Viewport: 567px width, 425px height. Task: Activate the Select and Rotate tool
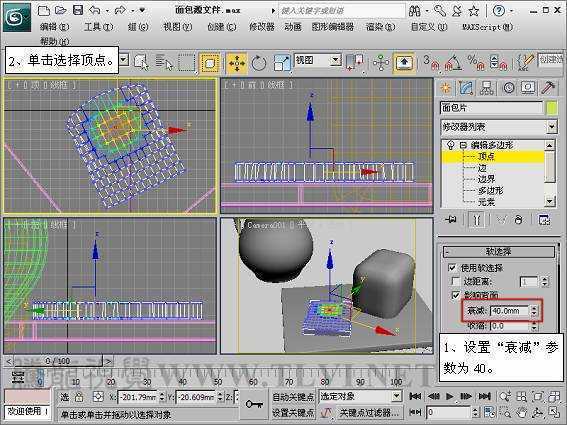point(259,63)
